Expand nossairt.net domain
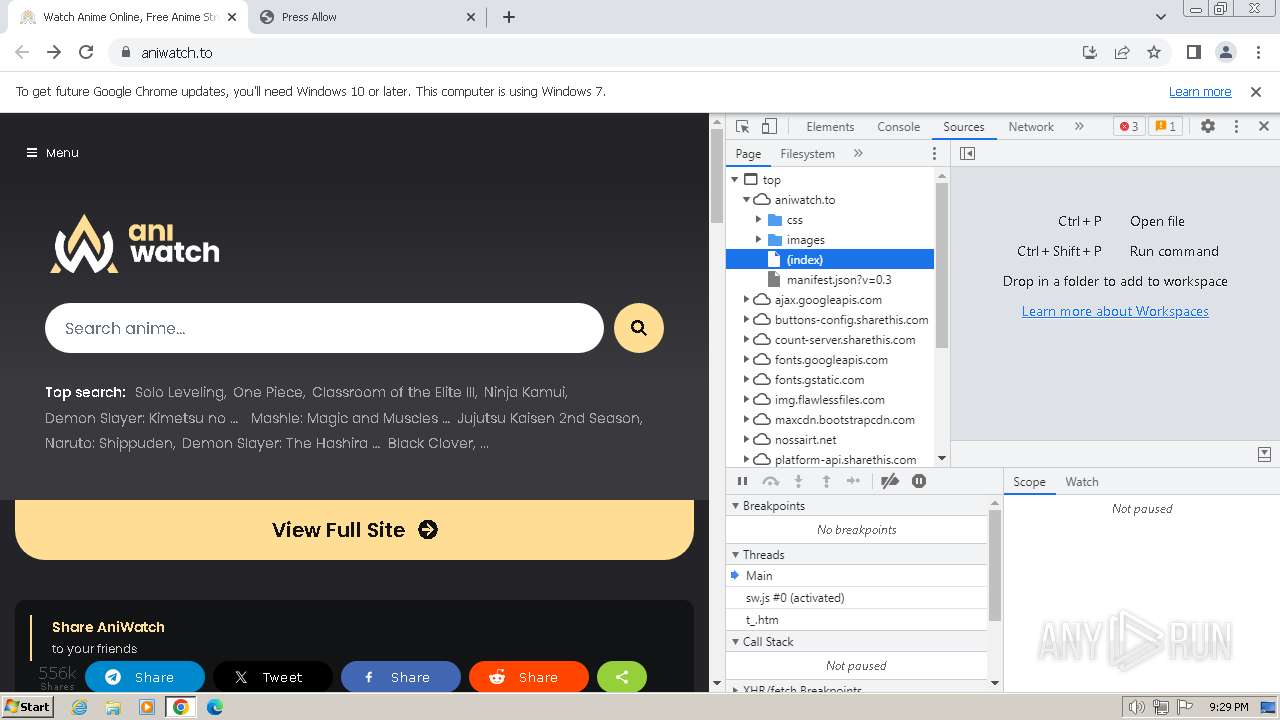 pos(747,440)
